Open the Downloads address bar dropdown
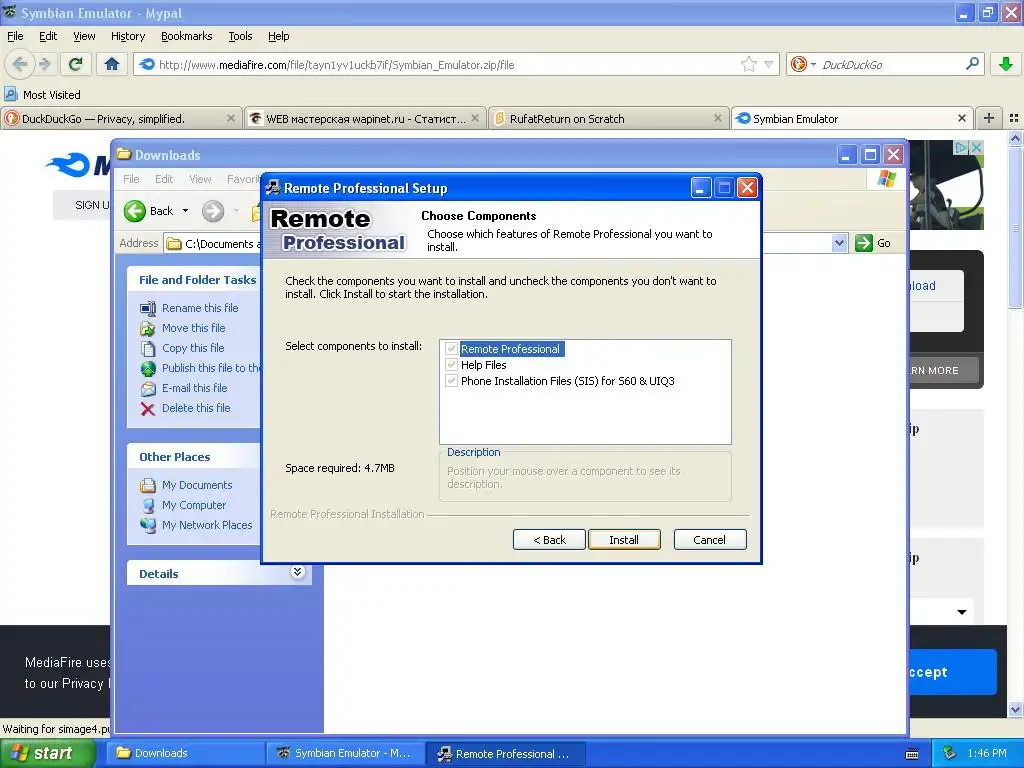Image resolution: width=1024 pixels, height=768 pixels. [839, 243]
